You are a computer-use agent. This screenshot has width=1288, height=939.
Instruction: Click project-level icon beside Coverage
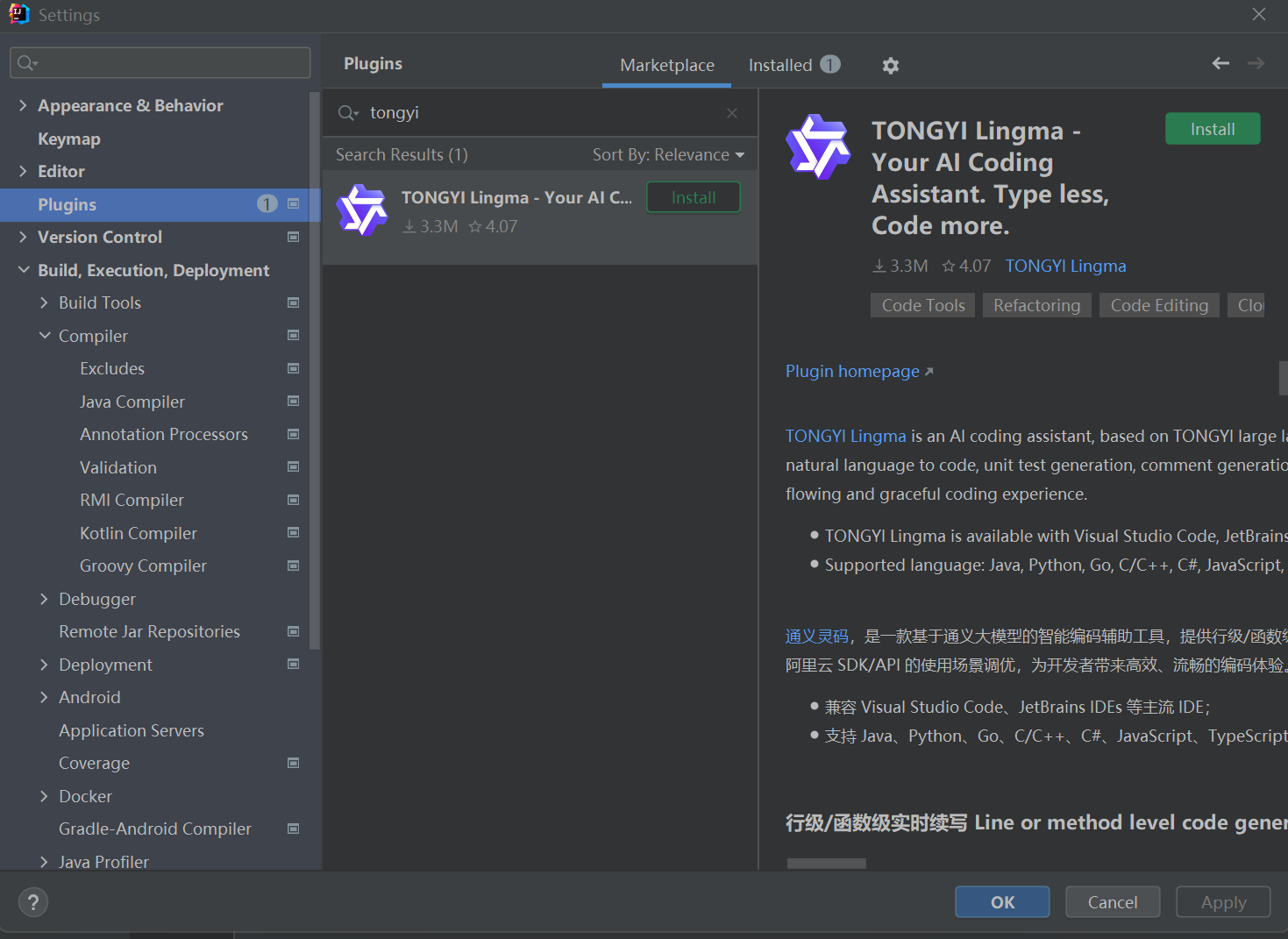(294, 763)
